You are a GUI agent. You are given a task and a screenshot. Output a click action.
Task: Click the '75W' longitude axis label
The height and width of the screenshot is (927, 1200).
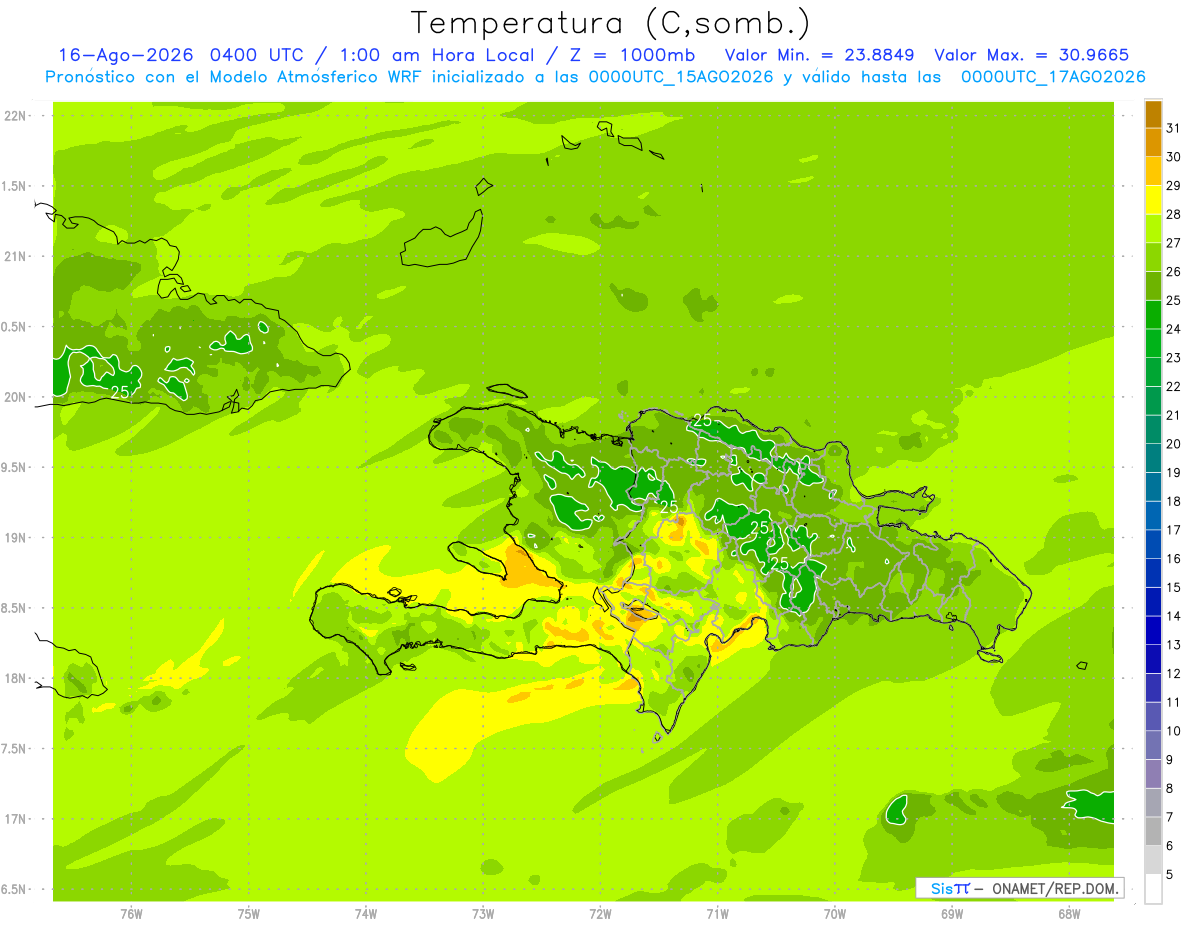tap(249, 914)
